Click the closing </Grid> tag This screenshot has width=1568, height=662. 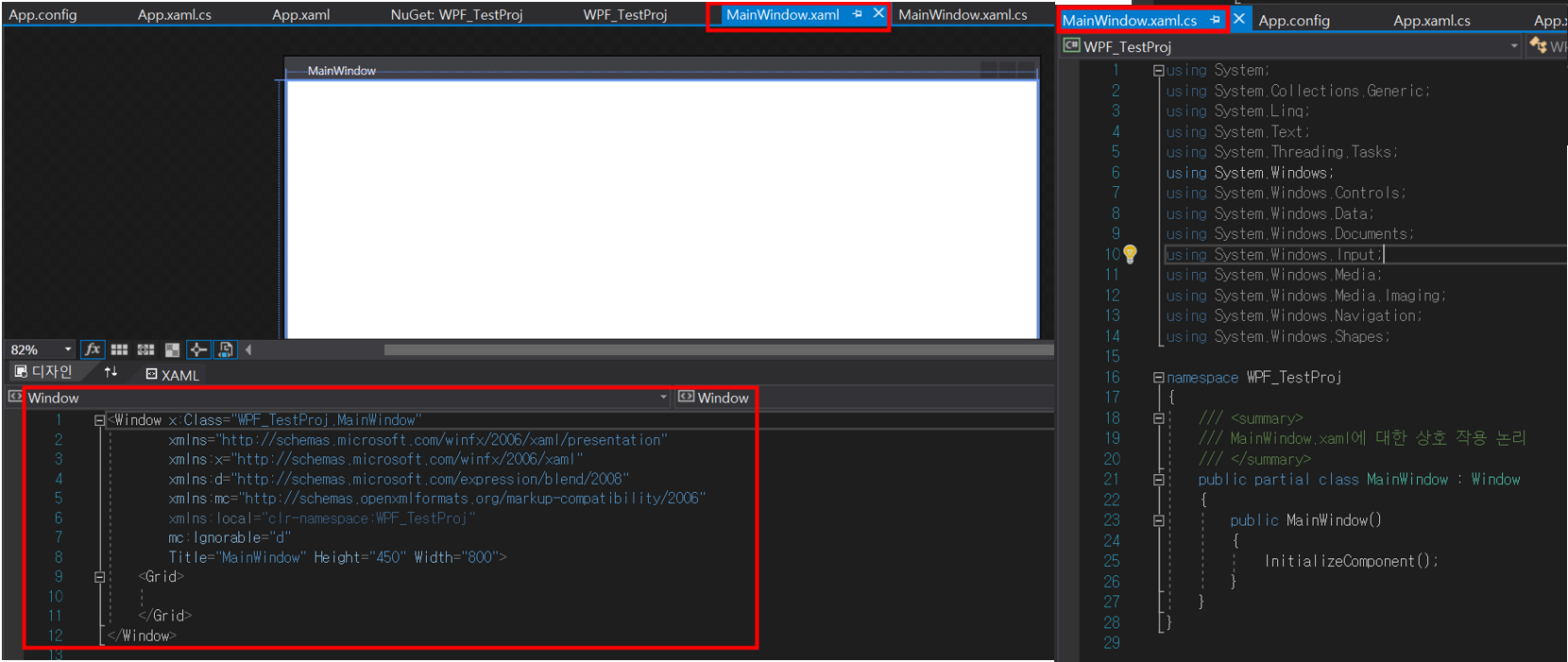coord(165,615)
